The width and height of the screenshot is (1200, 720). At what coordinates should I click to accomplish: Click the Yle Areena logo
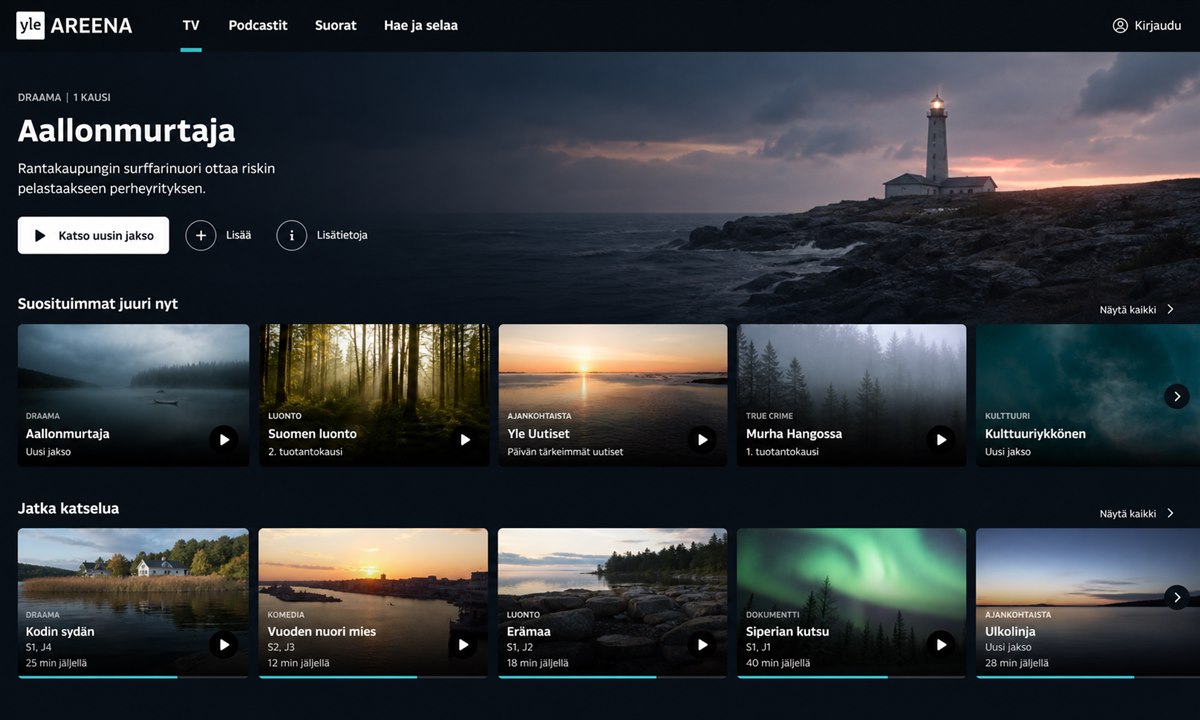[74, 26]
